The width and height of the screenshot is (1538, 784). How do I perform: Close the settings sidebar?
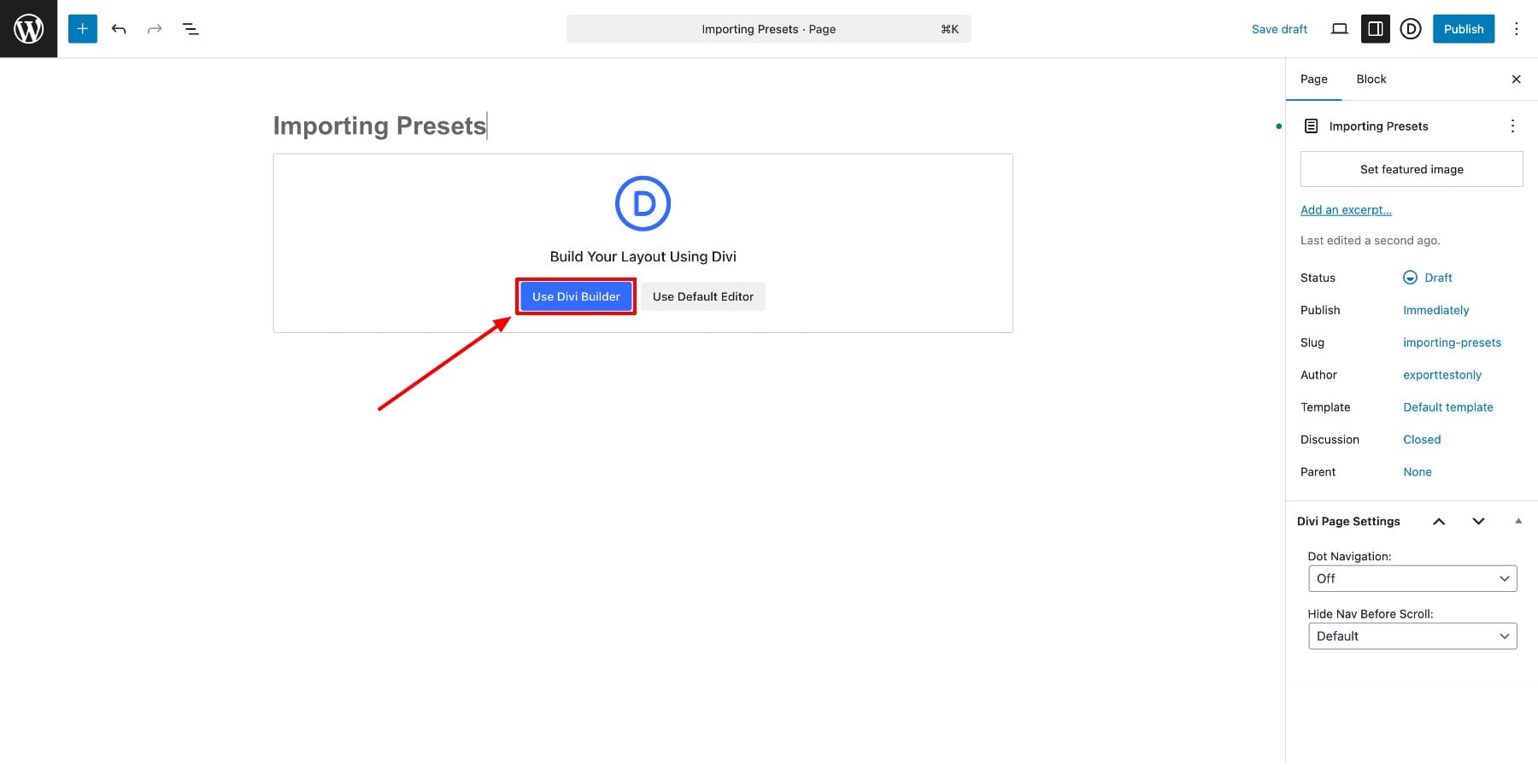click(1516, 79)
